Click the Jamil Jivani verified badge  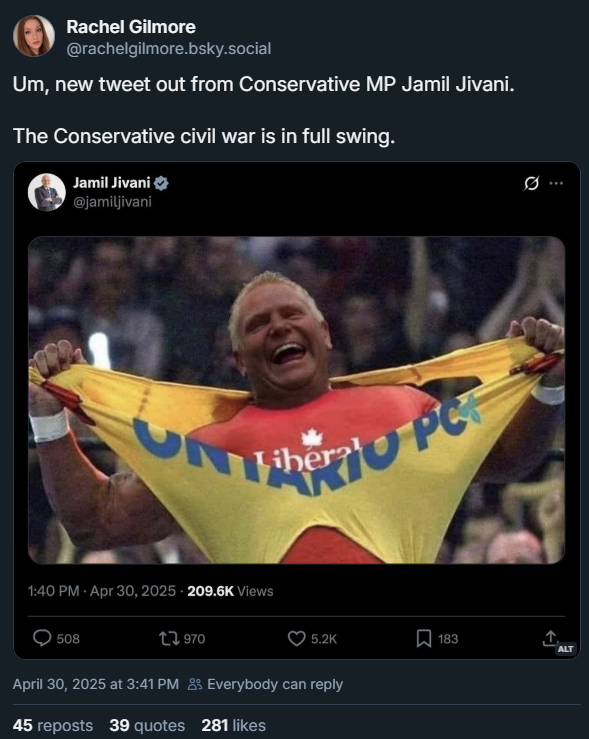coord(161,183)
